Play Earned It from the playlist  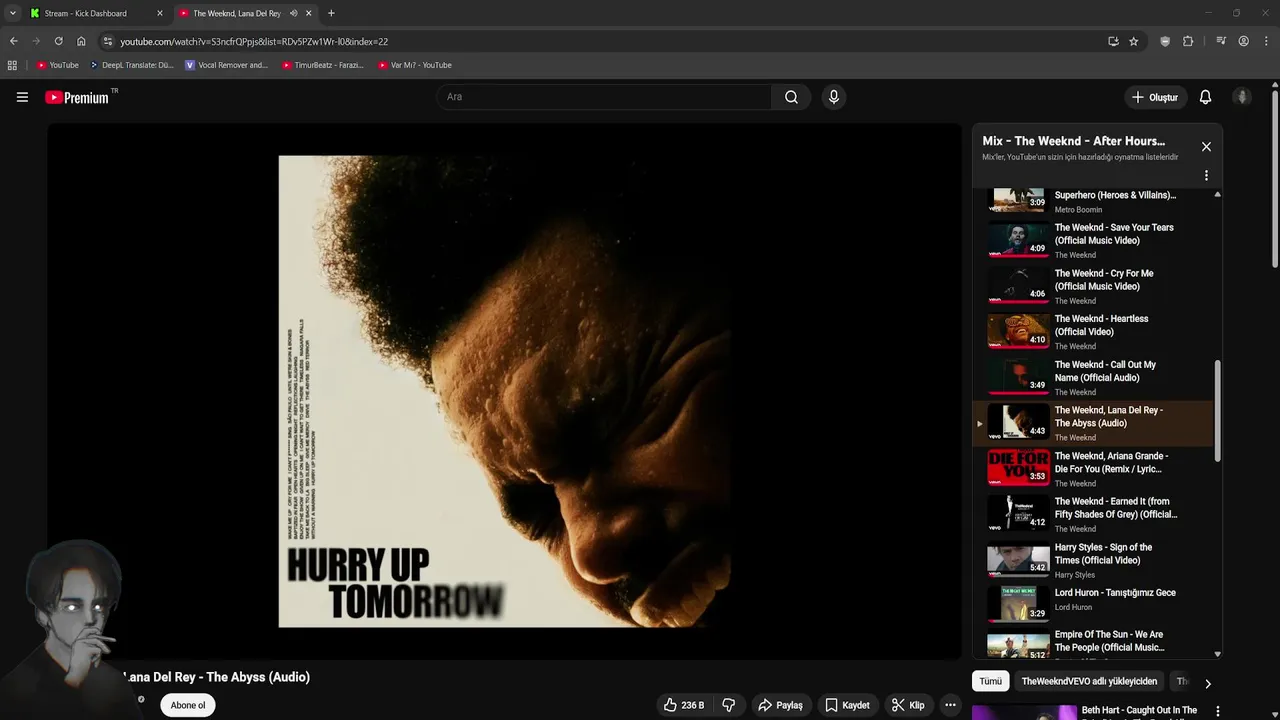(1092, 514)
